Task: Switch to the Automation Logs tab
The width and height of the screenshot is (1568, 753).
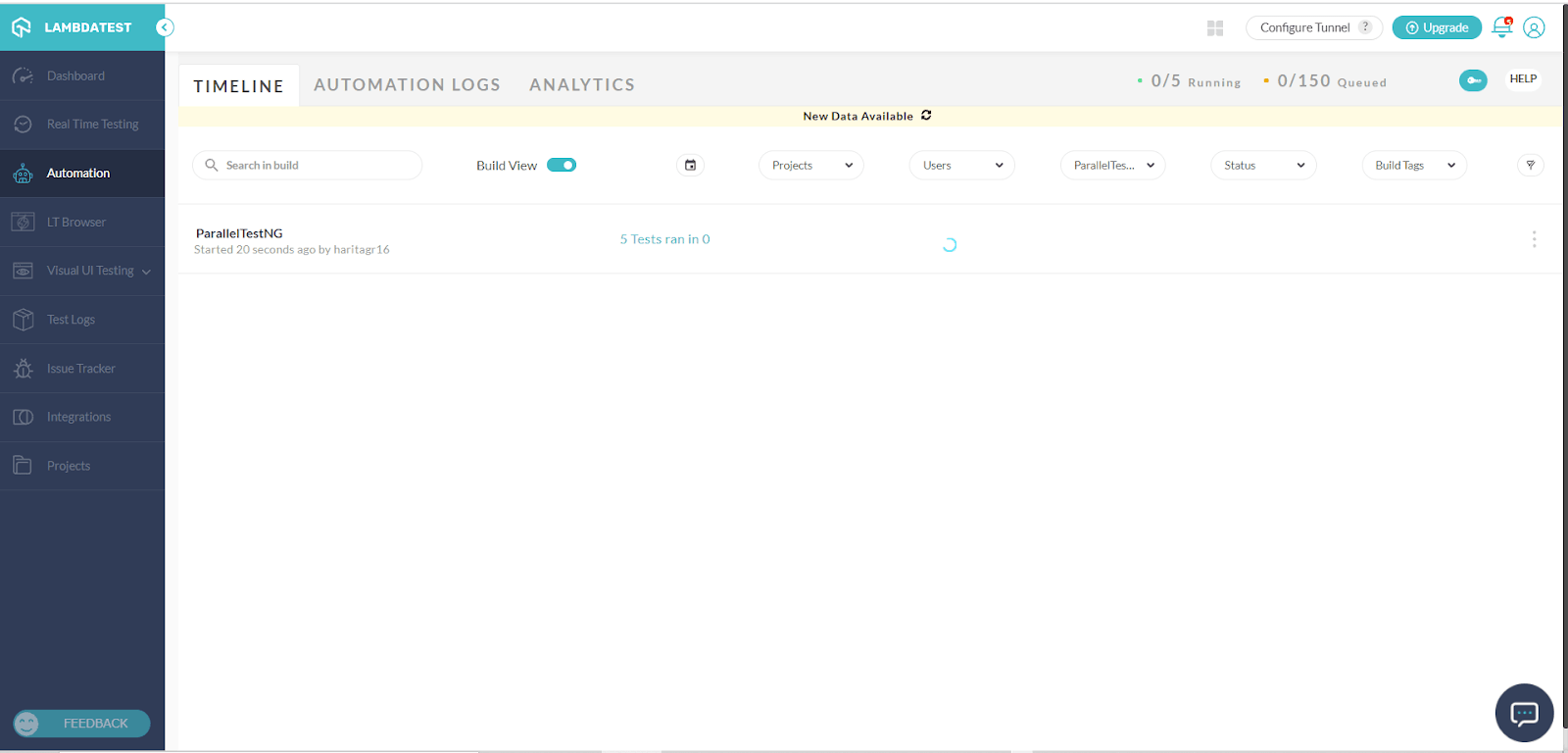Action: tap(407, 85)
